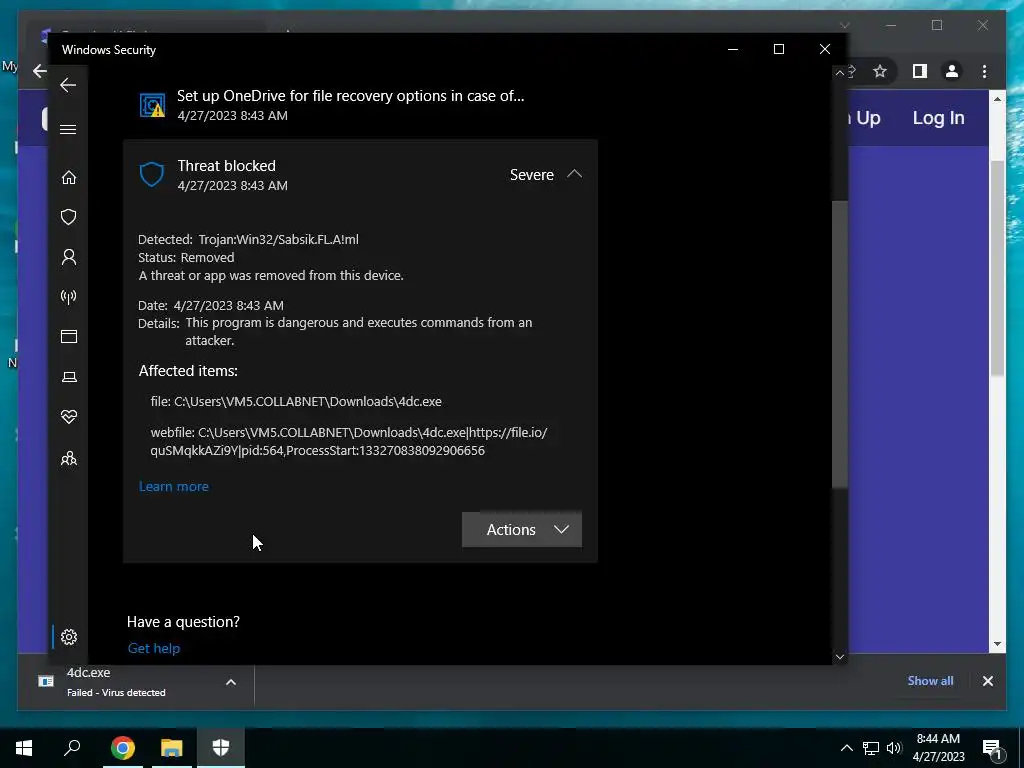Open Chrome side panel icon
This screenshot has height=768, width=1024.
(920, 71)
